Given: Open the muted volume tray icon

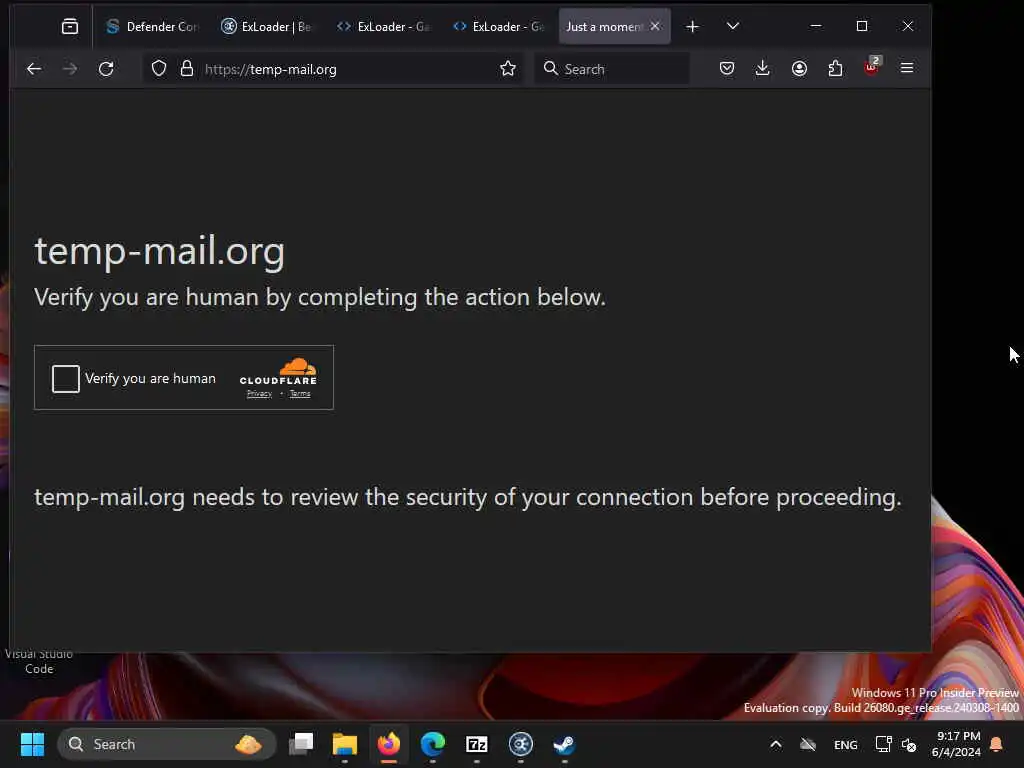Looking at the screenshot, I should 909,744.
